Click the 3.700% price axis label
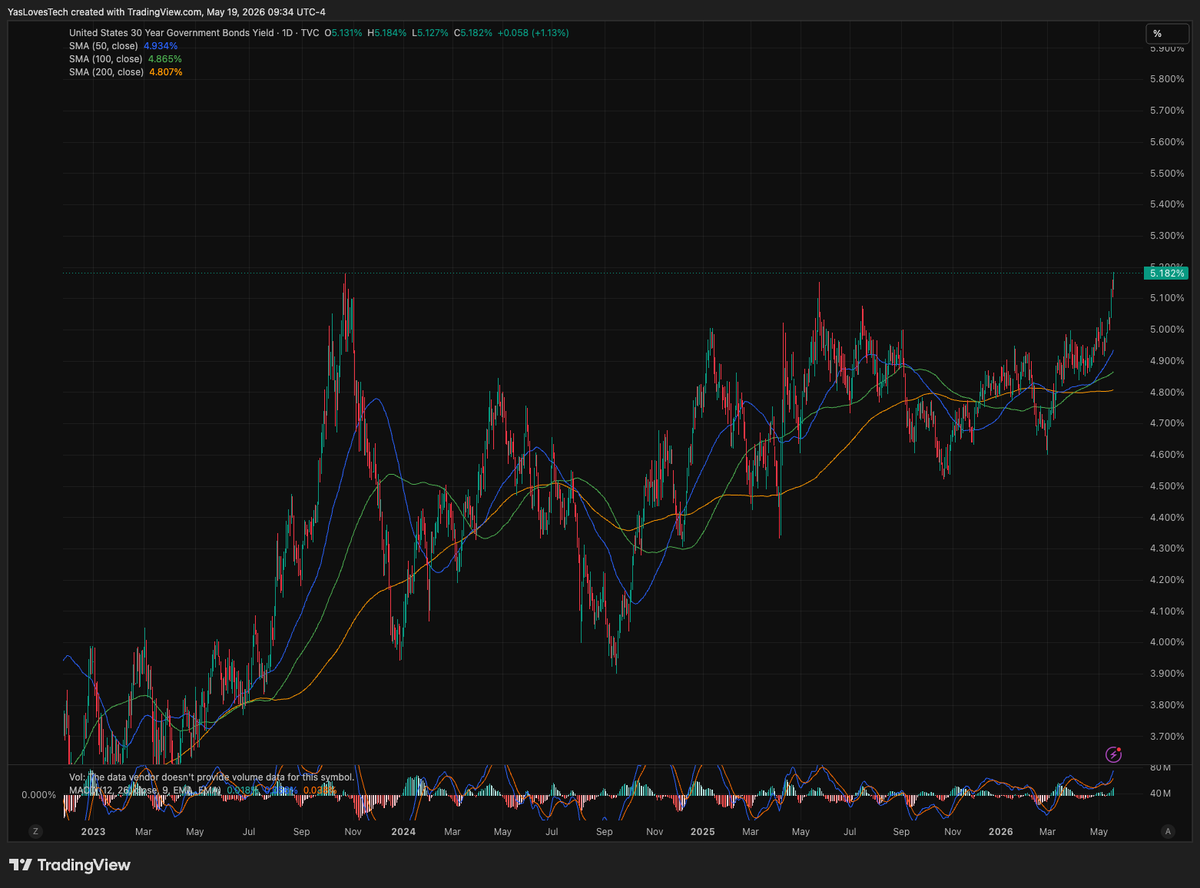Viewport: 1200px width, 888px height. 1168,736
